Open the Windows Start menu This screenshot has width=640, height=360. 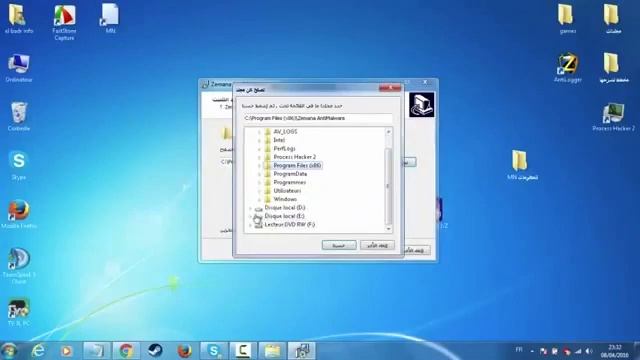click(x=9, y=351)
